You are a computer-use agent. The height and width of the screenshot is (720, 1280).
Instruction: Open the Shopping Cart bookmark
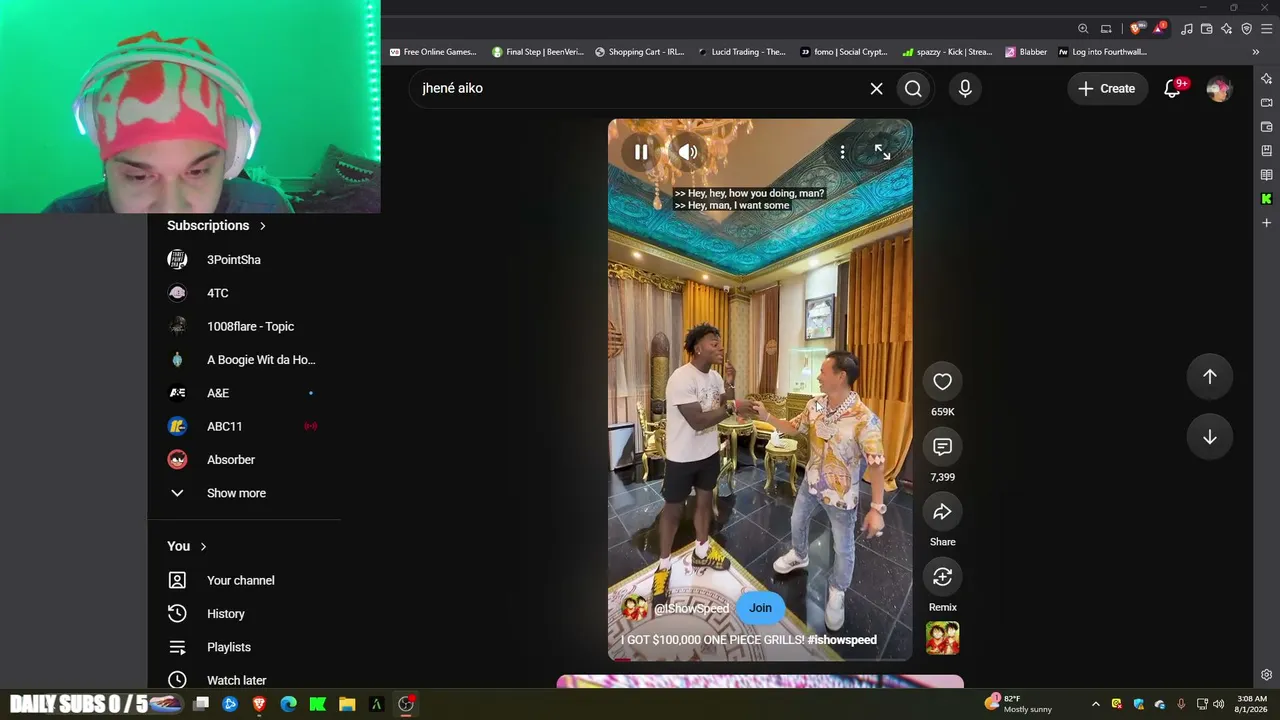[x=640, y=52]
